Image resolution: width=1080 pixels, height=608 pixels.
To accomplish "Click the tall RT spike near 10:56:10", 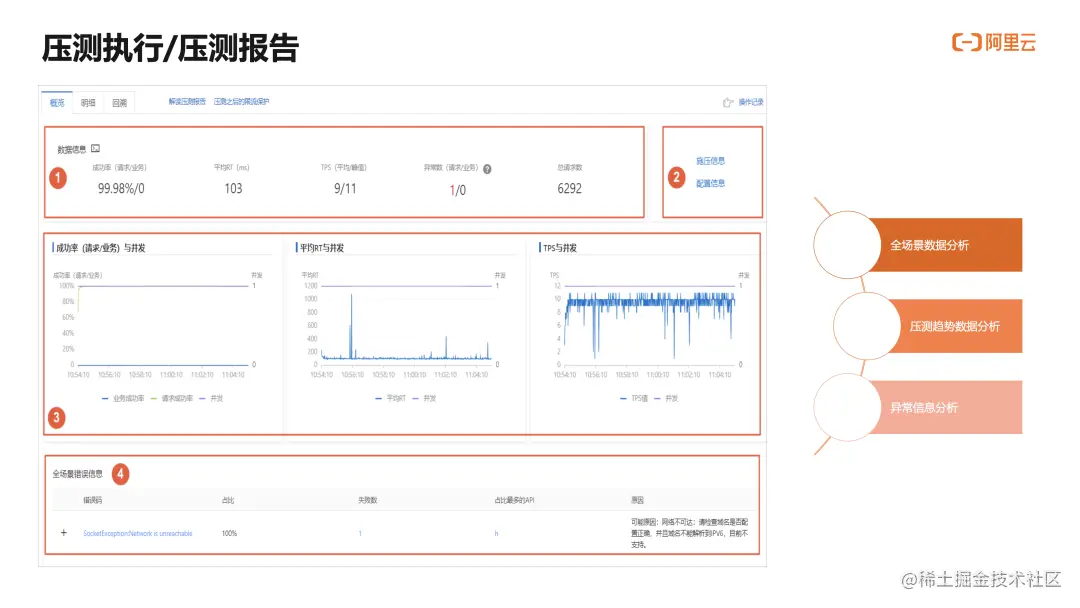I will (352, 326).
